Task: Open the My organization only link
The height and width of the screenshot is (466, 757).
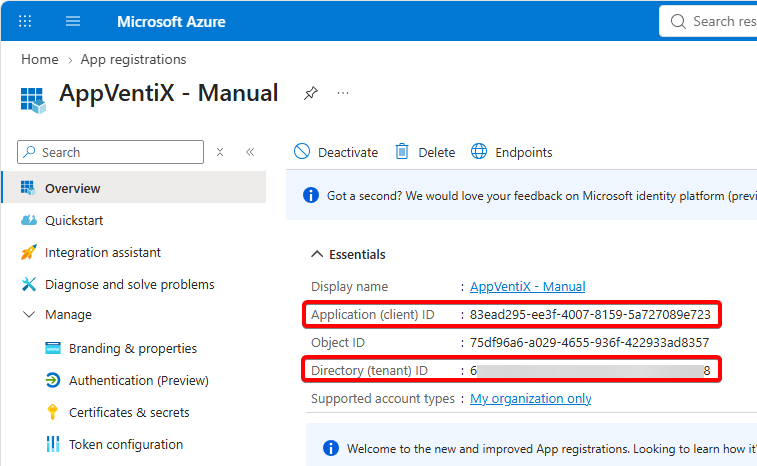Action: pos(531,399)
